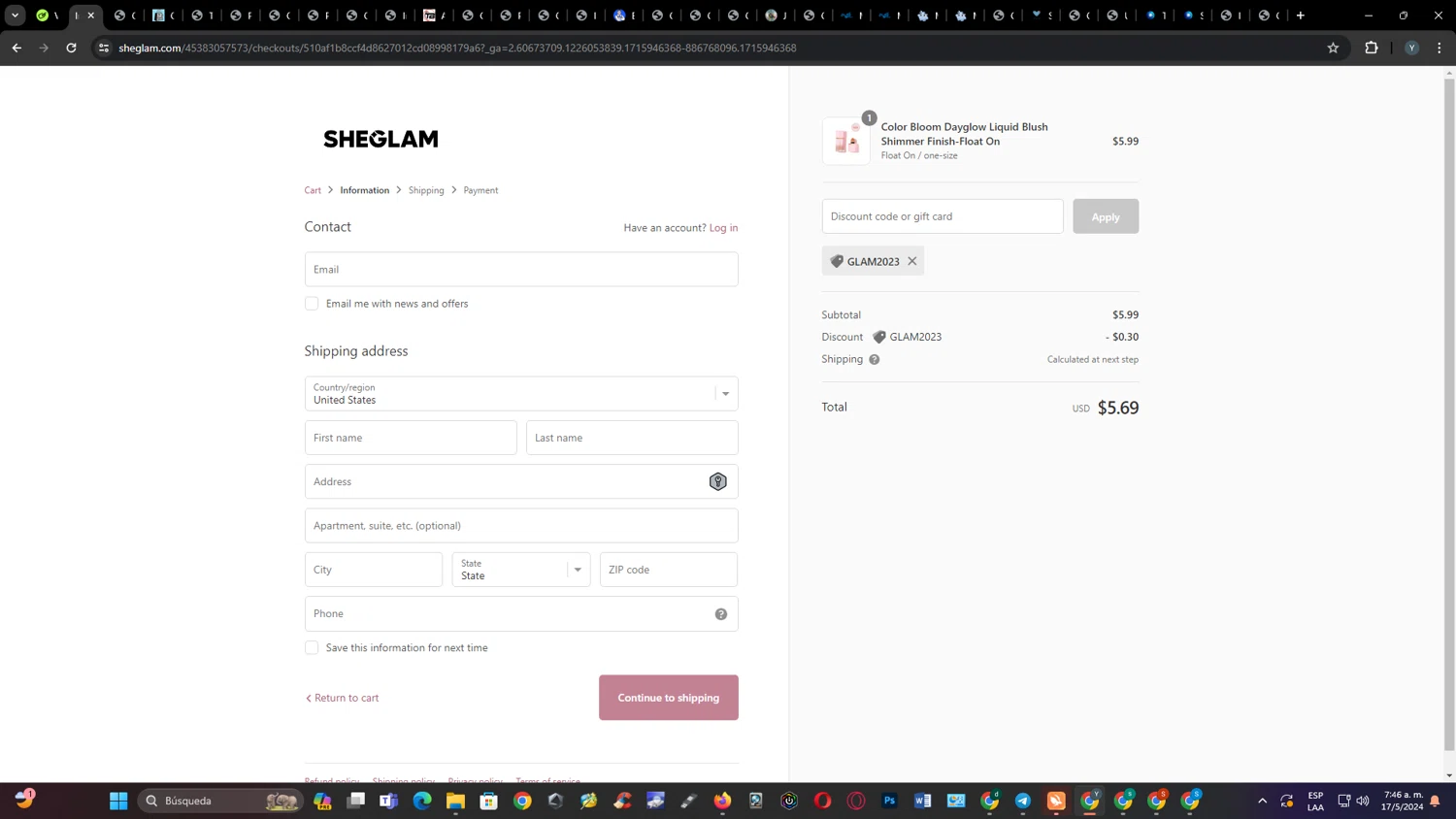1456x819 pixels.
Task: Click the Total $5.69 amount
Action: tap(1118, 408)
